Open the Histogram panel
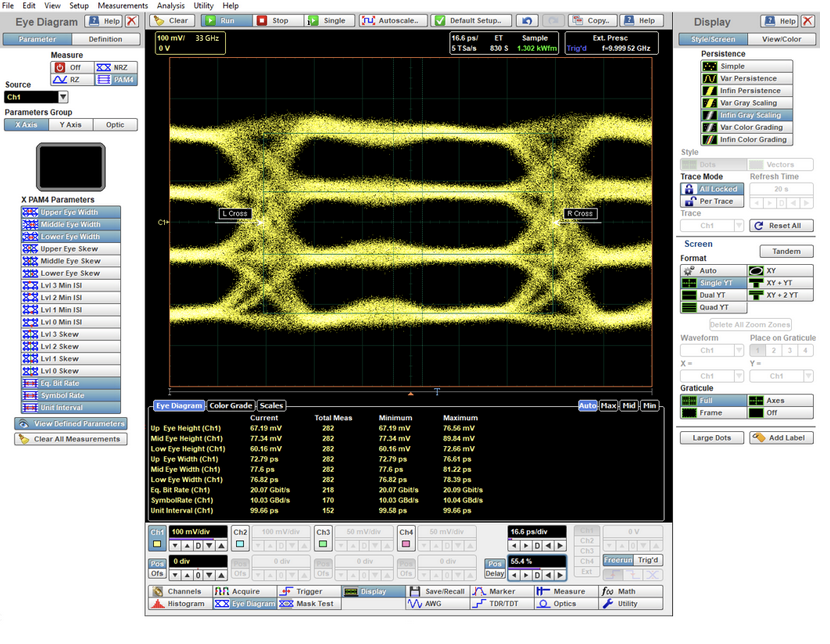830x644 pixels. pos(178,604)
